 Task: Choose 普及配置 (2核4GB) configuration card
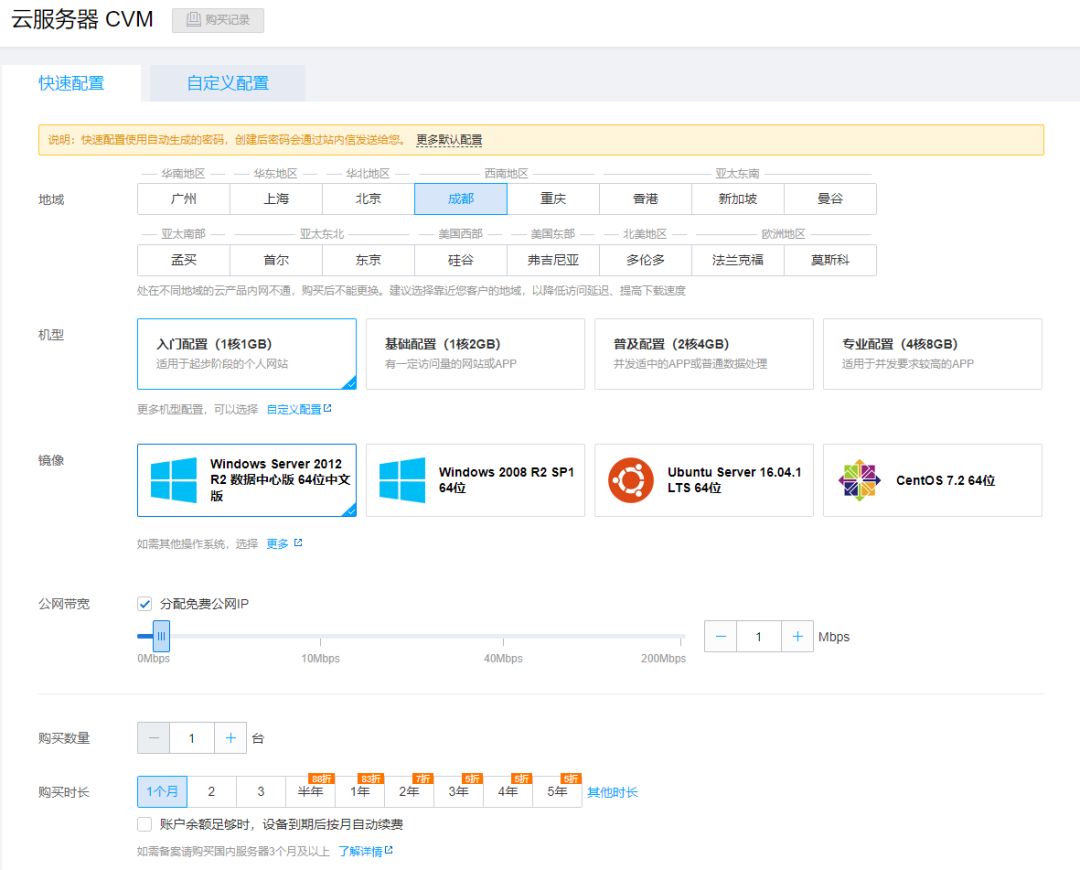(x=702, y=352)
